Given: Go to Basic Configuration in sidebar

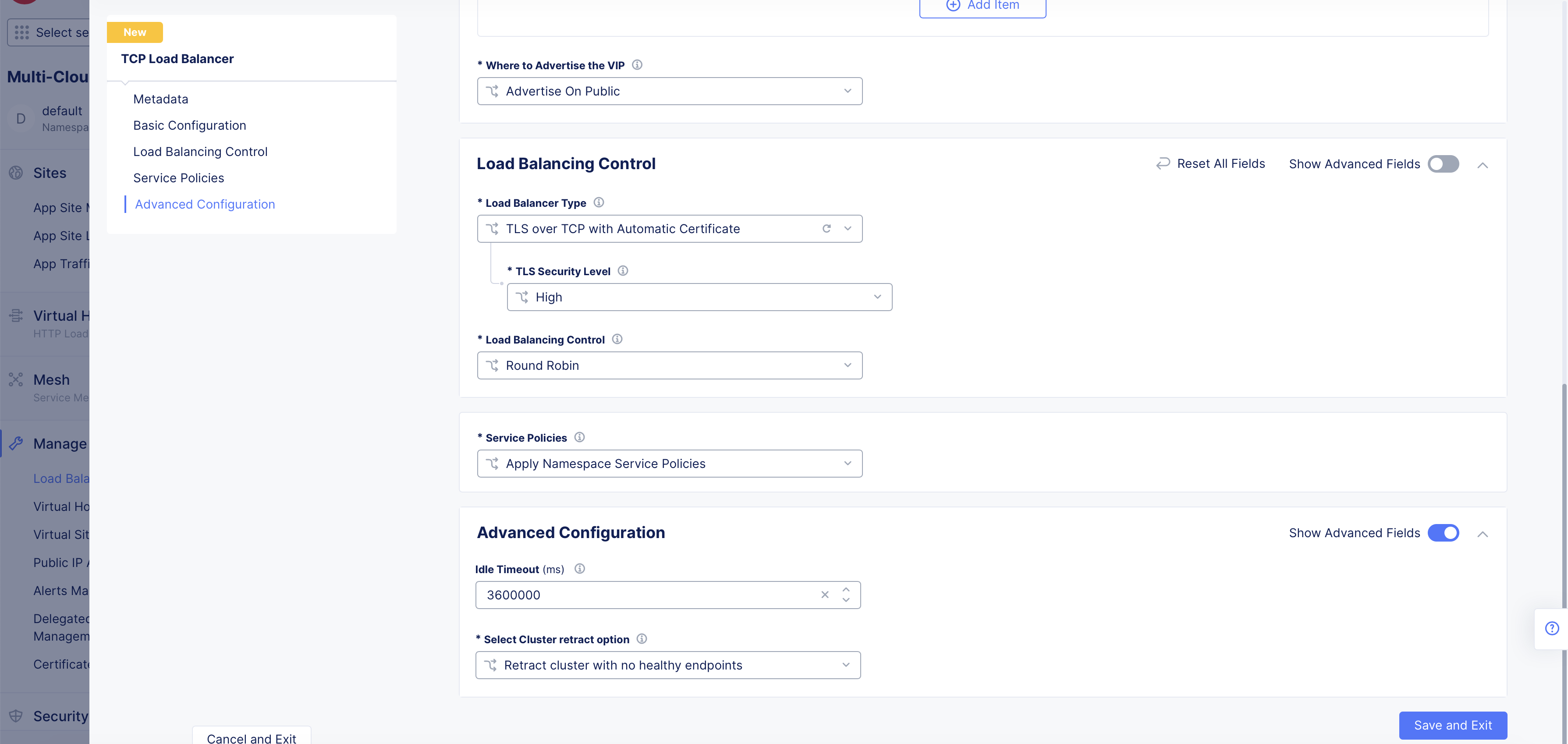Looking at the screenshot, I should pyautogui.click(x=189, y=125).
